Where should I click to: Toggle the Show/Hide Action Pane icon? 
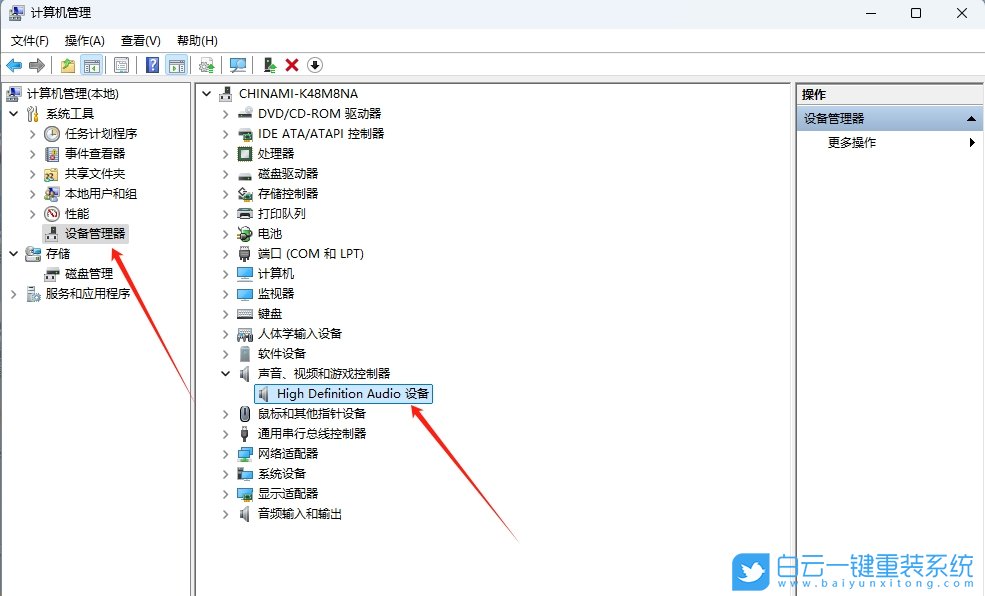[177, 64]
